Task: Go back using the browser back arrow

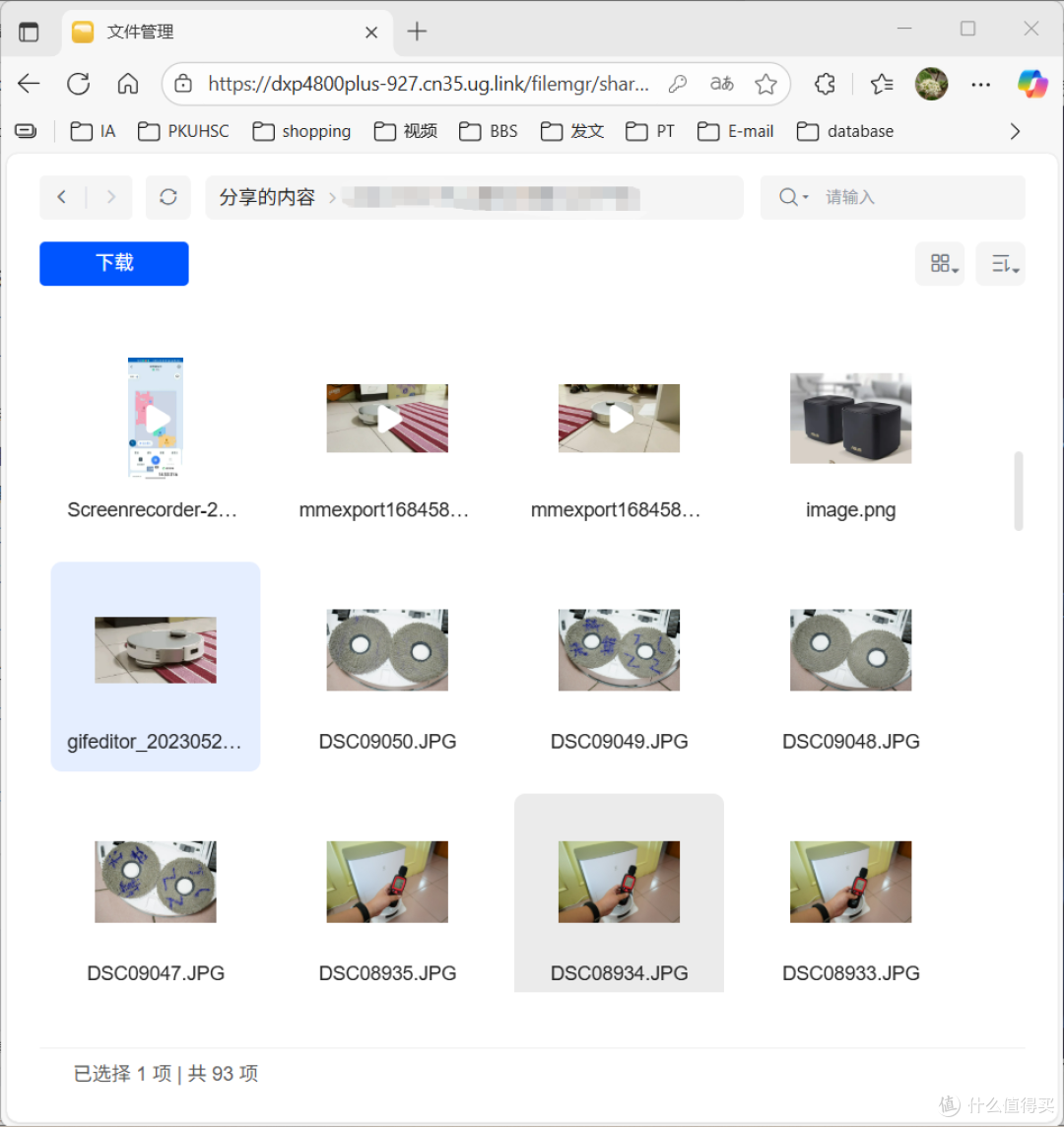Action: (29, 84)
